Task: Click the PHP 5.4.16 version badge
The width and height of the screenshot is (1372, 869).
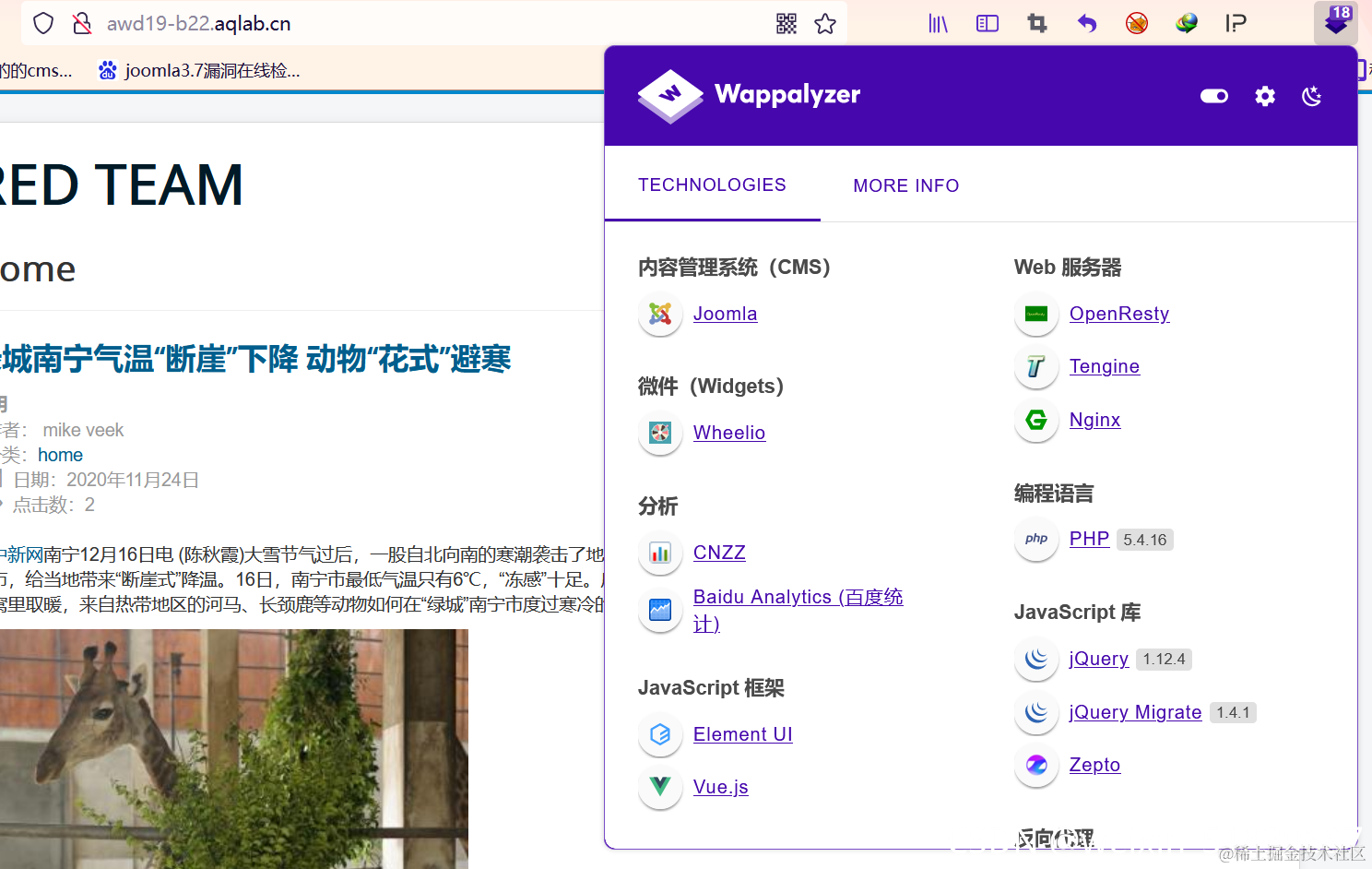Action: (1144, 539)
